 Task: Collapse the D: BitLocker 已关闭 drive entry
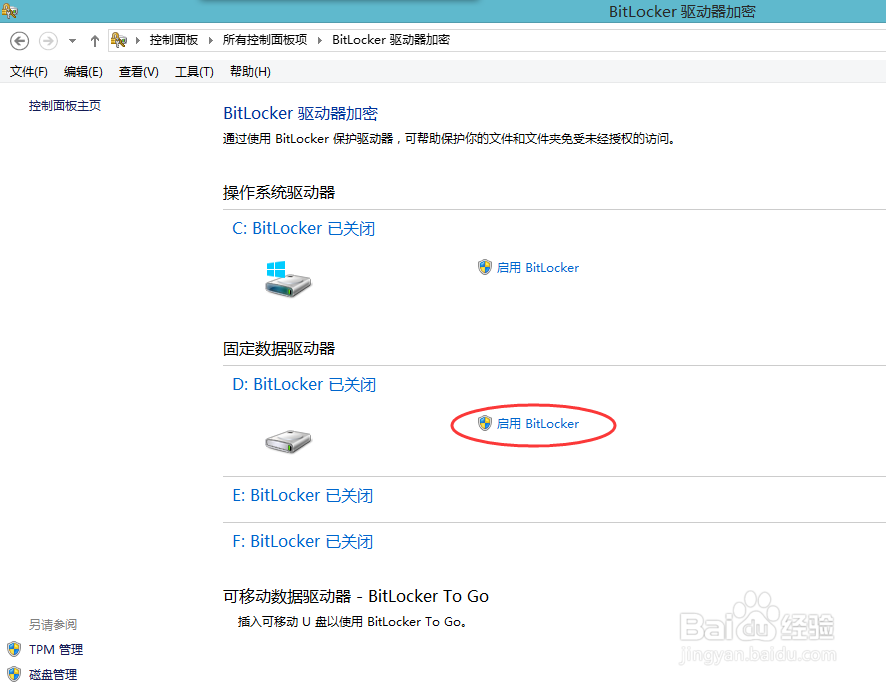point(304,384)
